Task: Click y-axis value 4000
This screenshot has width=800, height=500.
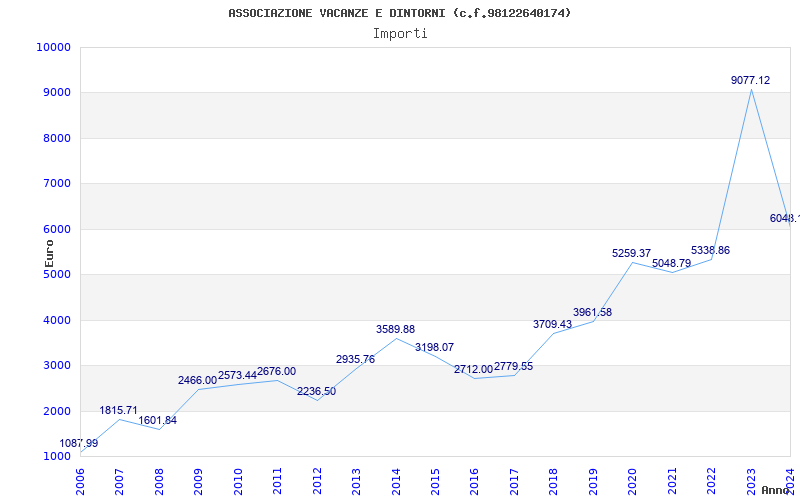Action: [57, 320]
